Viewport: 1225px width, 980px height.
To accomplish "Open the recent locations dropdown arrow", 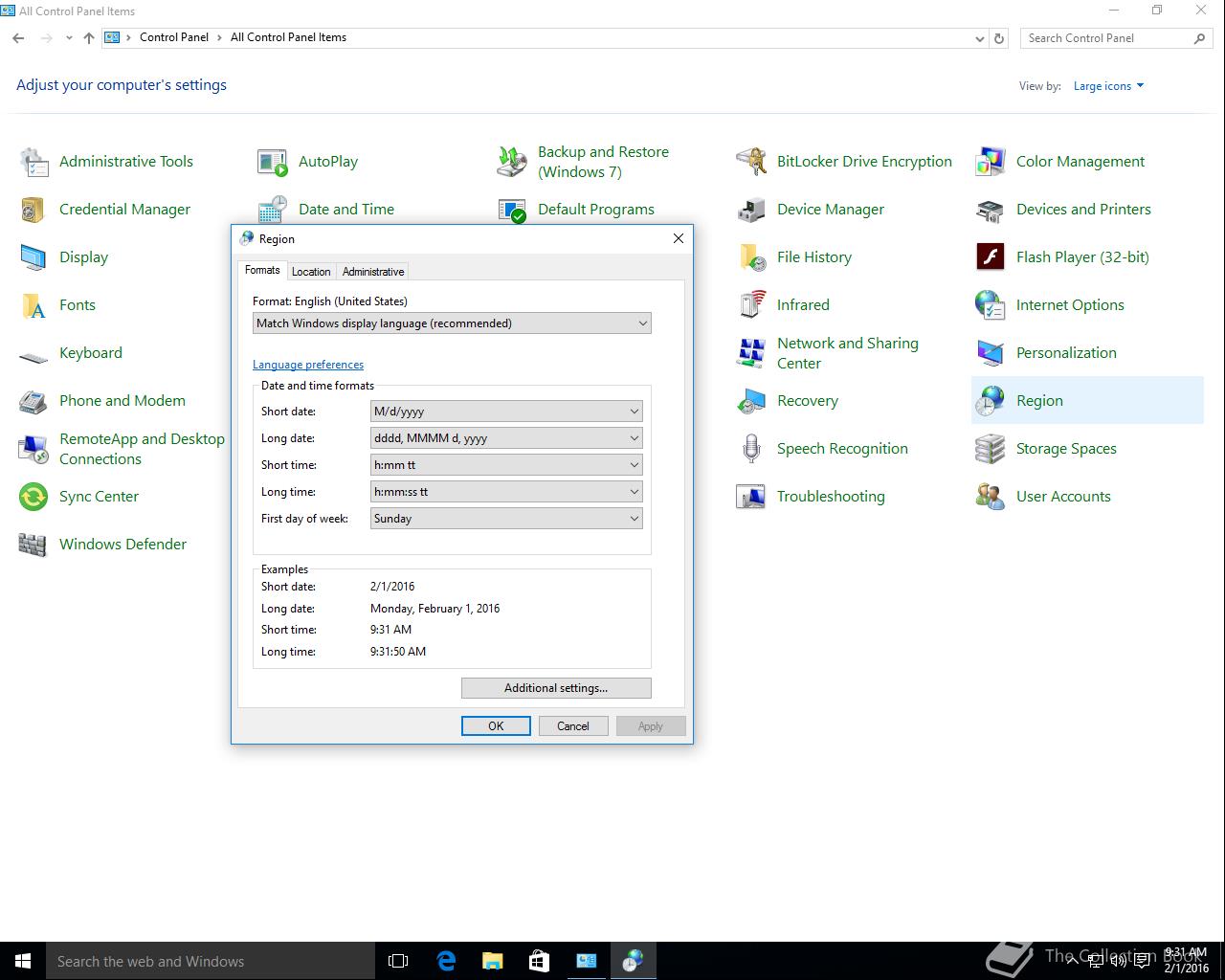I will (69, 38).
